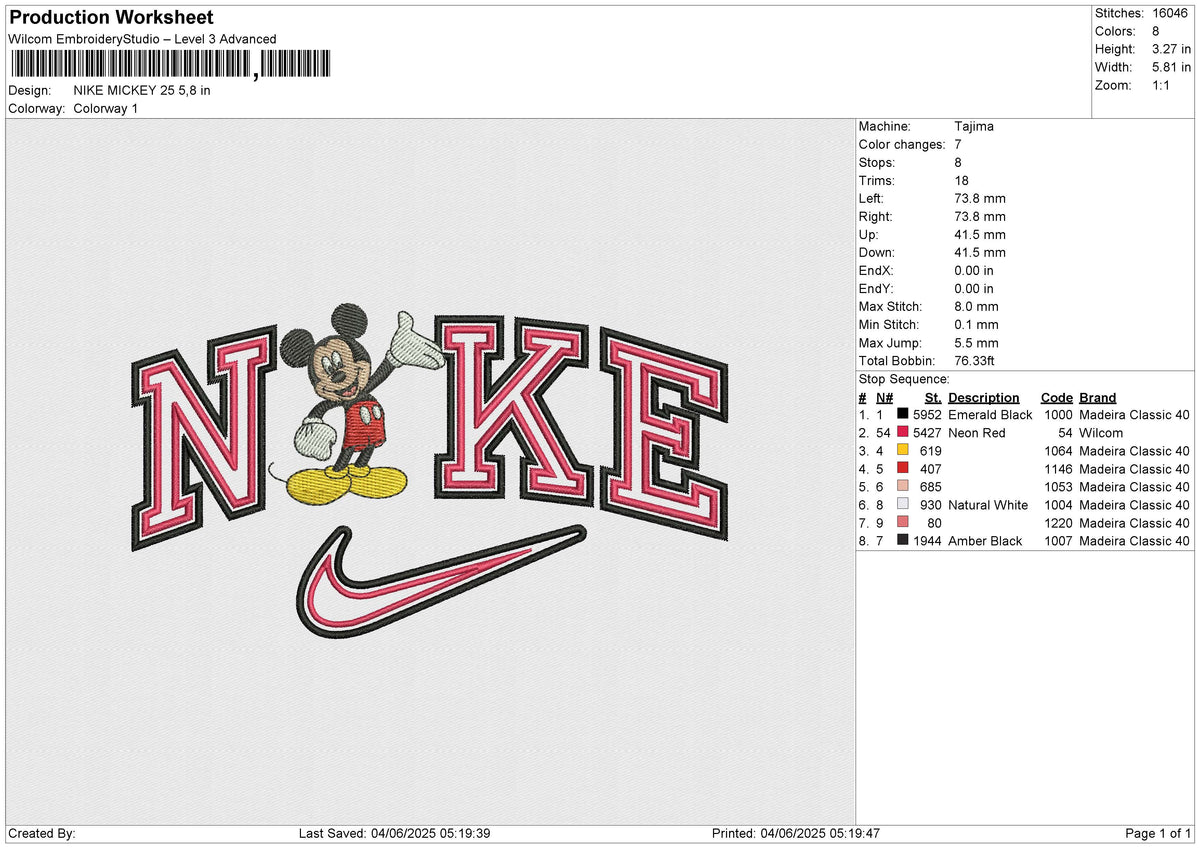Click the Machine value 'Tajima'
1200x848 pixels.
click(974, 127)
